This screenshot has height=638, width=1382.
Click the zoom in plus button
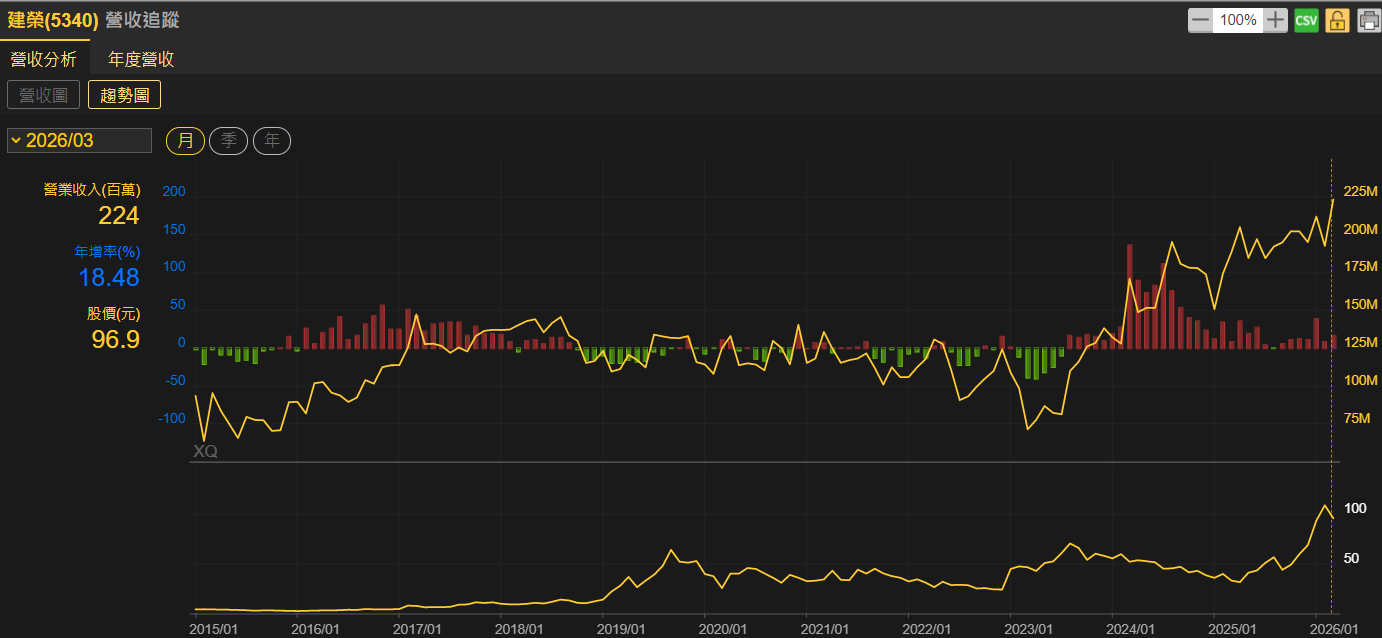coord(1275,20)
